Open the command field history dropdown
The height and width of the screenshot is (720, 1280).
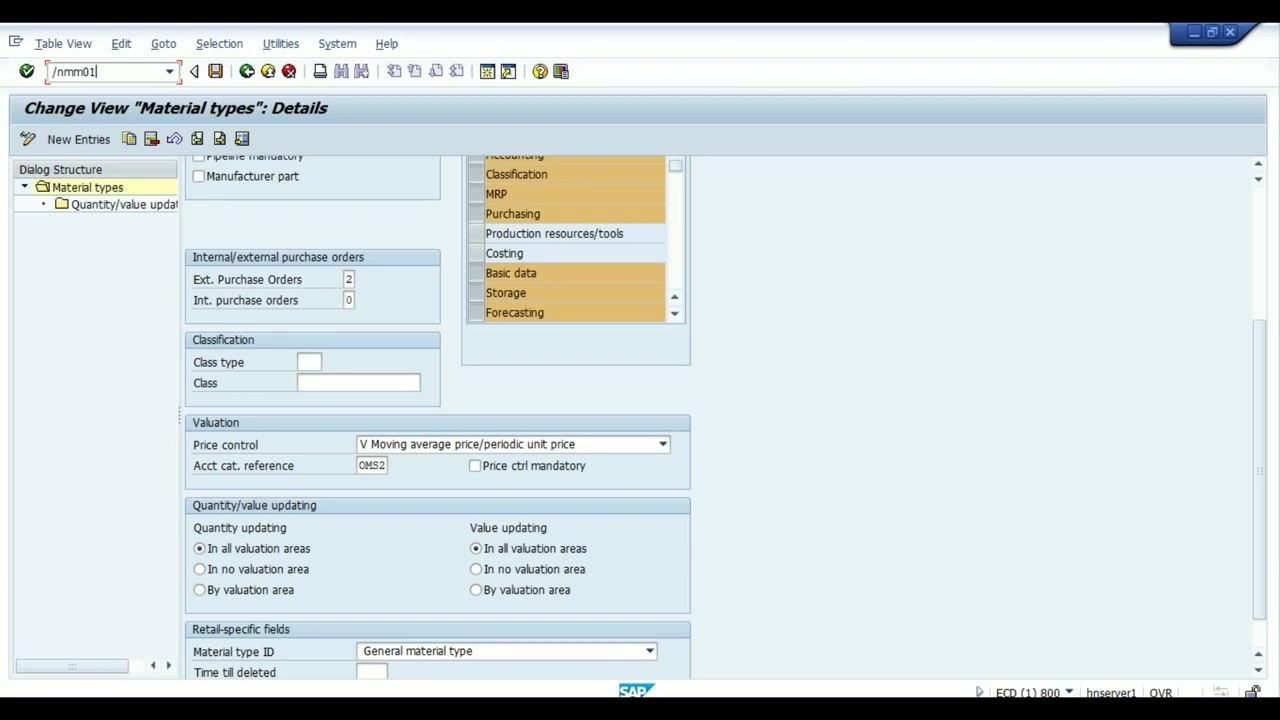[x=169, y=72]
